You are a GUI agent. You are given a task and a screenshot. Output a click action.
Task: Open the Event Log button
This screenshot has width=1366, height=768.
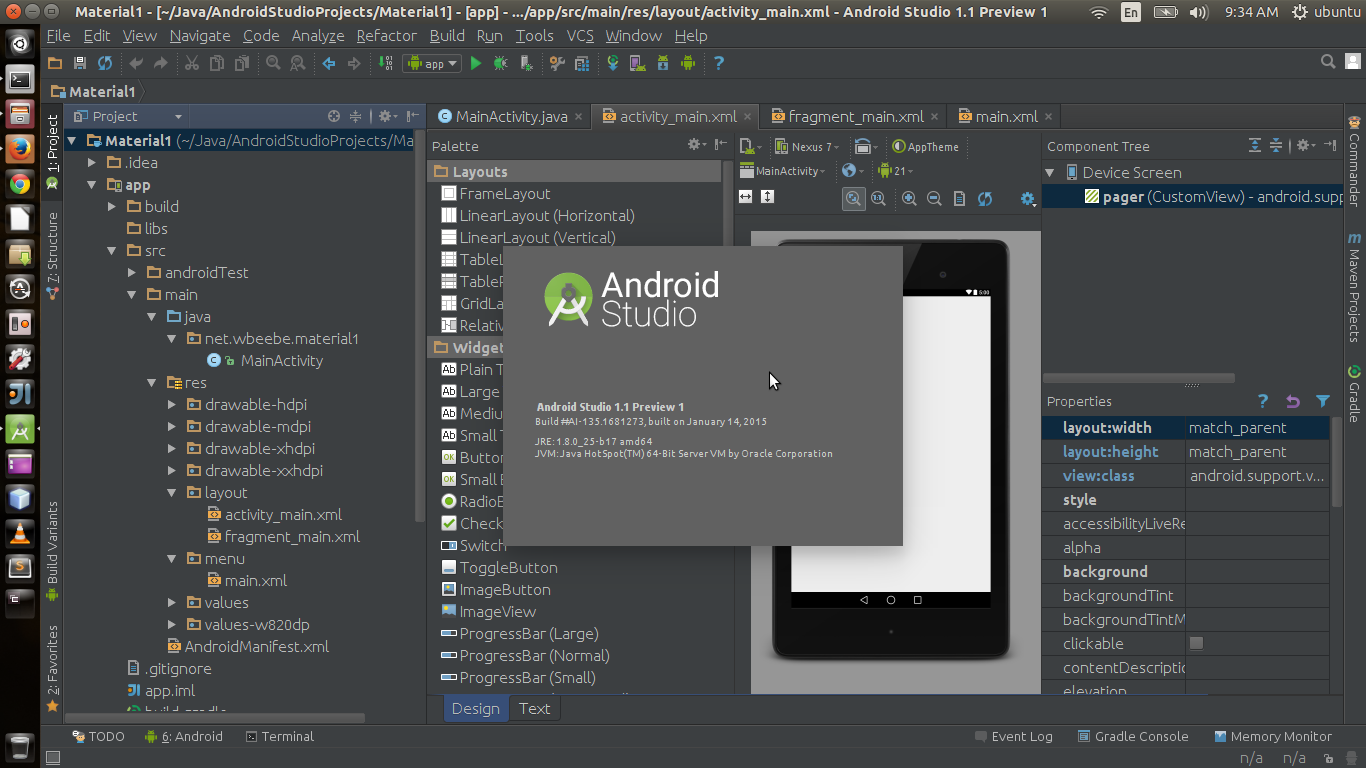click(1013, 736)
